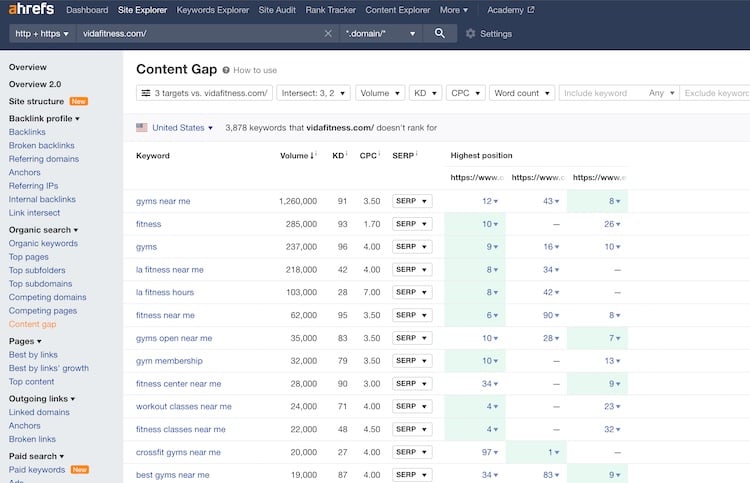Open the *.domain/* mode dropdown
The width and height of the screenshot is (750, 483).
pyautogui.click(x=380, y=33)
